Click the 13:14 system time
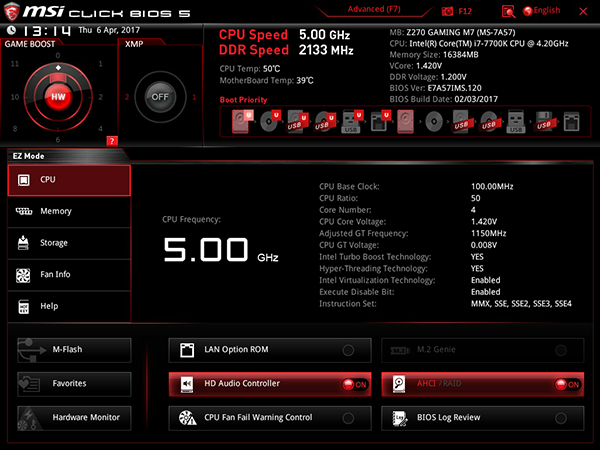The width and height of the screenshot is (600, 450). coord(47,30)
